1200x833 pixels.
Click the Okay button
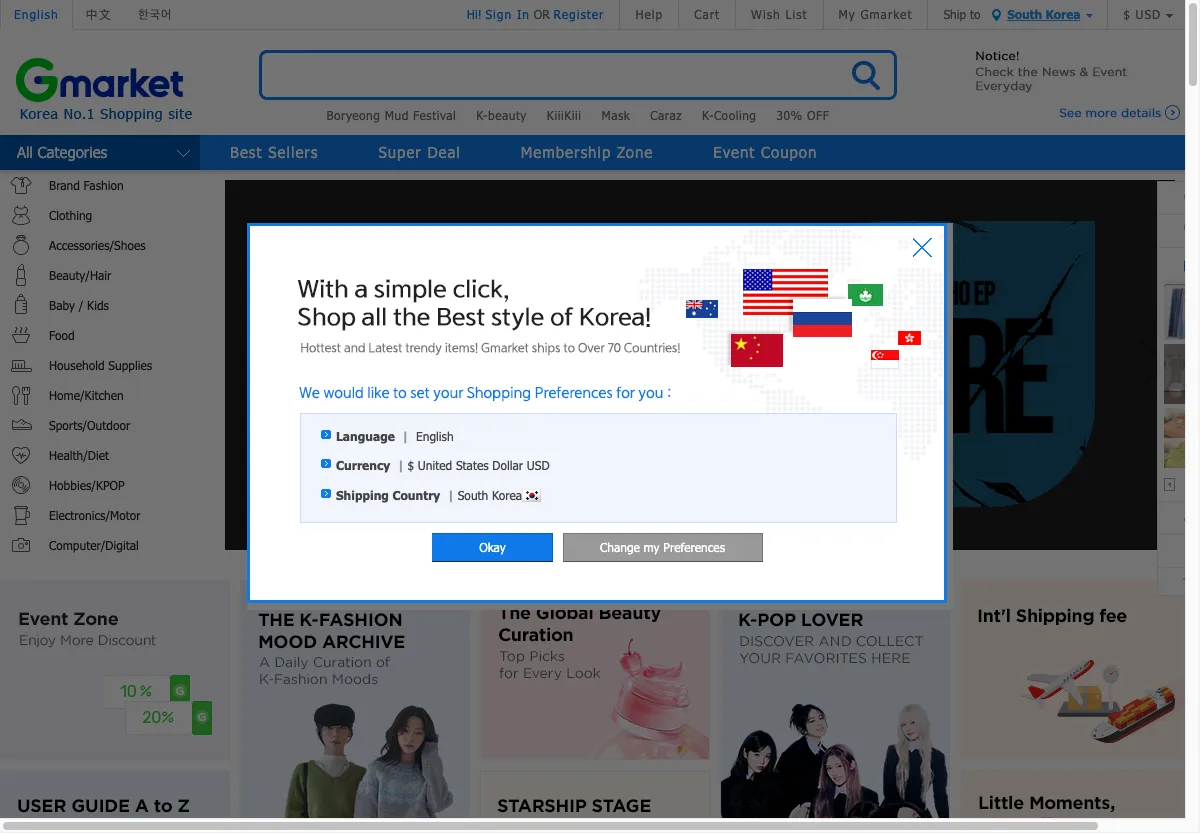coord(492,547)
